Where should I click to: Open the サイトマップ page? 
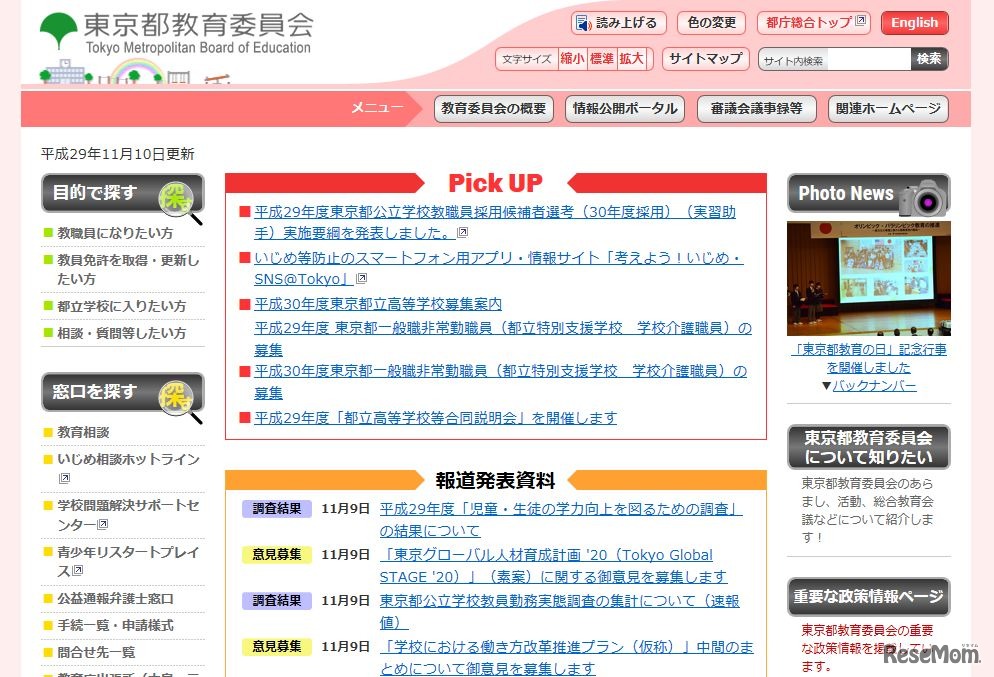[x=704, y=59]
